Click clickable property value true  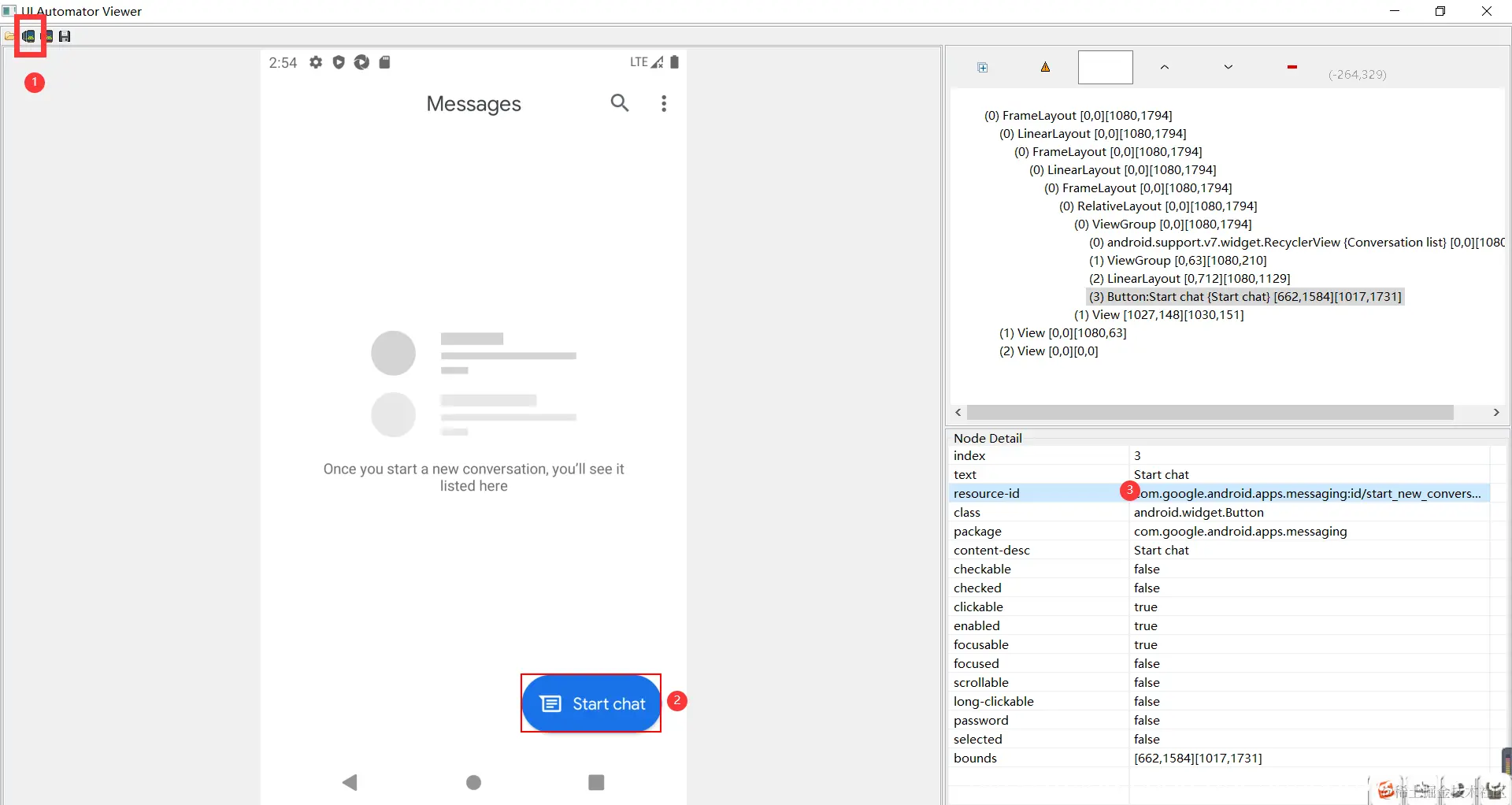(x=1146, y=607)
